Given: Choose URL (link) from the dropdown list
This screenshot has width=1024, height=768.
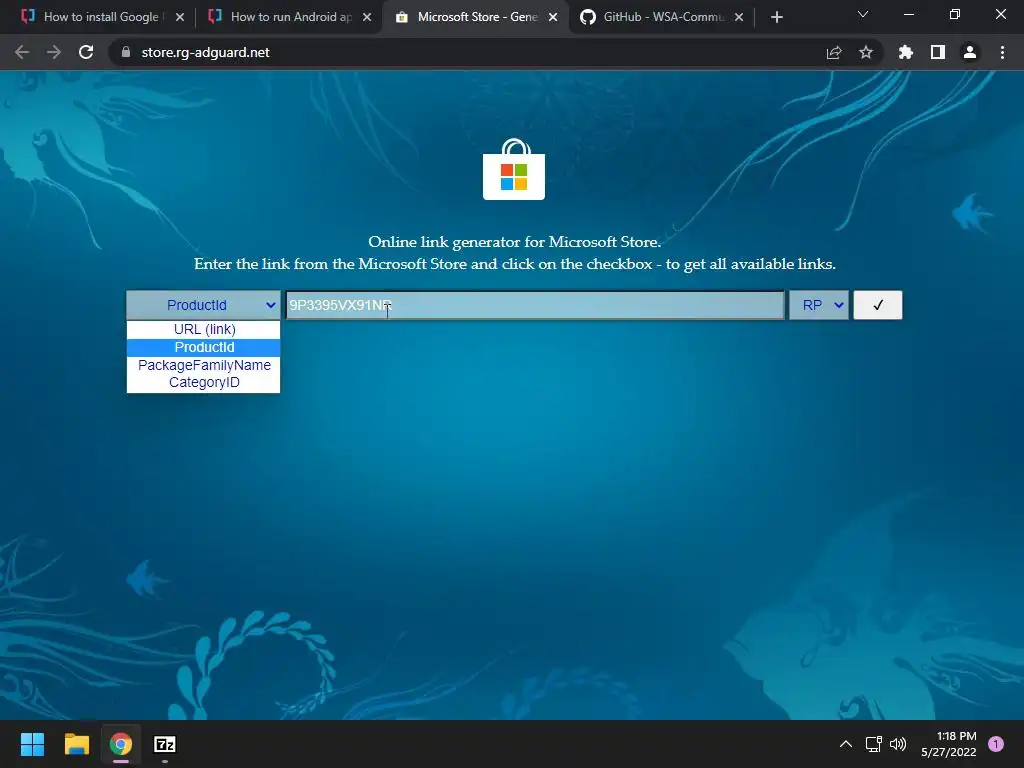Looking at the screenshot, I should pyautogui.click(x=204, y=329).
